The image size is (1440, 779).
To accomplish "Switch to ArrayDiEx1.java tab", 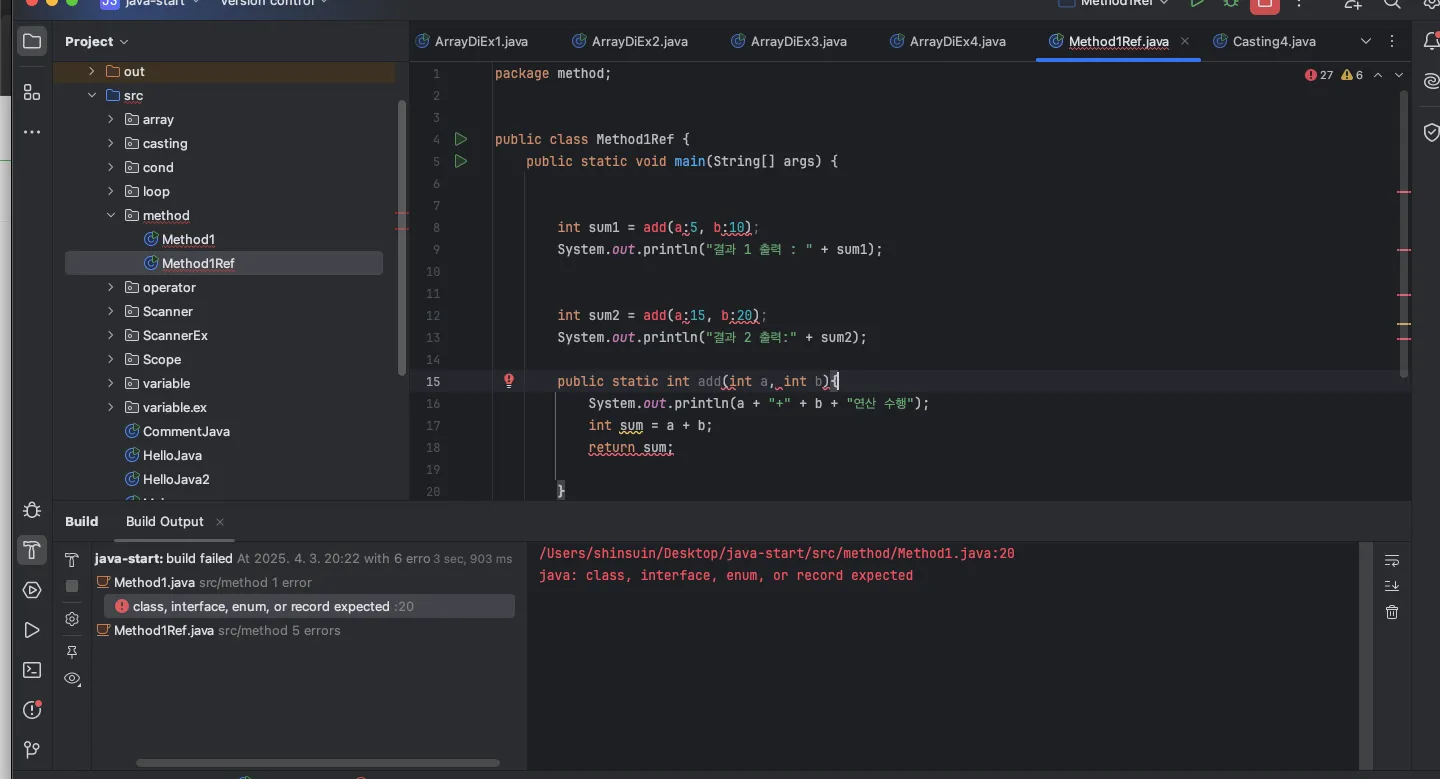I will pos(471,41).
